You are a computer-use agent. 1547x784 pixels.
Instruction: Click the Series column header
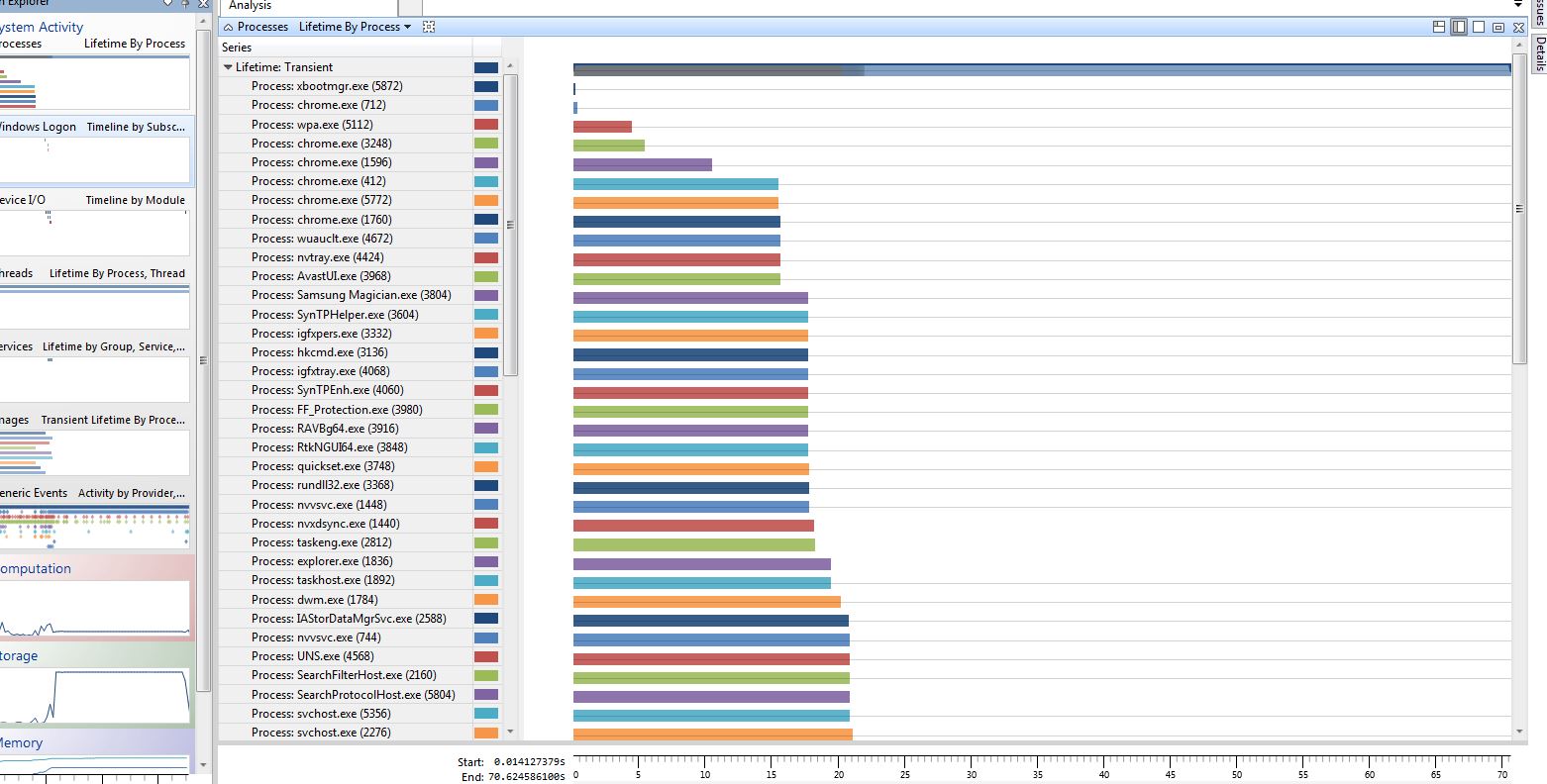[346, 48]
